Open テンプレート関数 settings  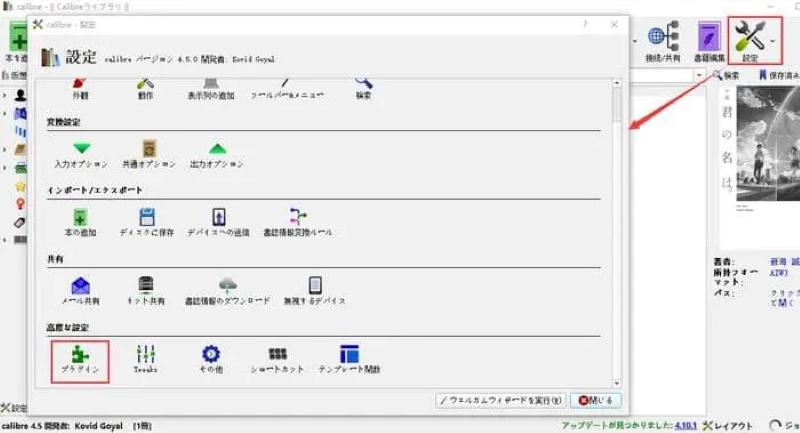[x=349, y=360]
